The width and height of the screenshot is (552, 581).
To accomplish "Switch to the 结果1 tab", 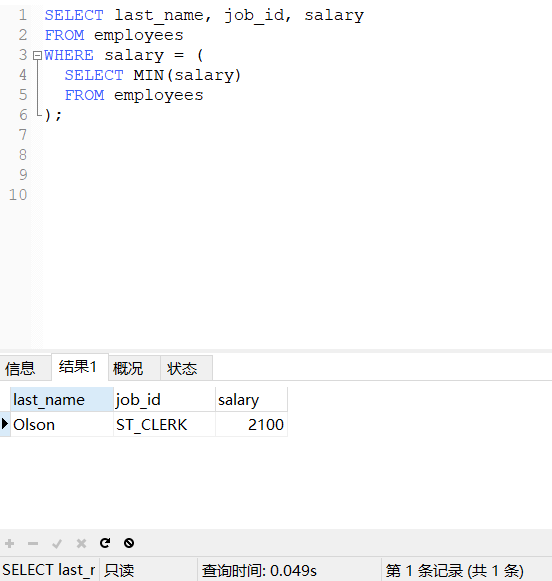I will click(80, 367).
